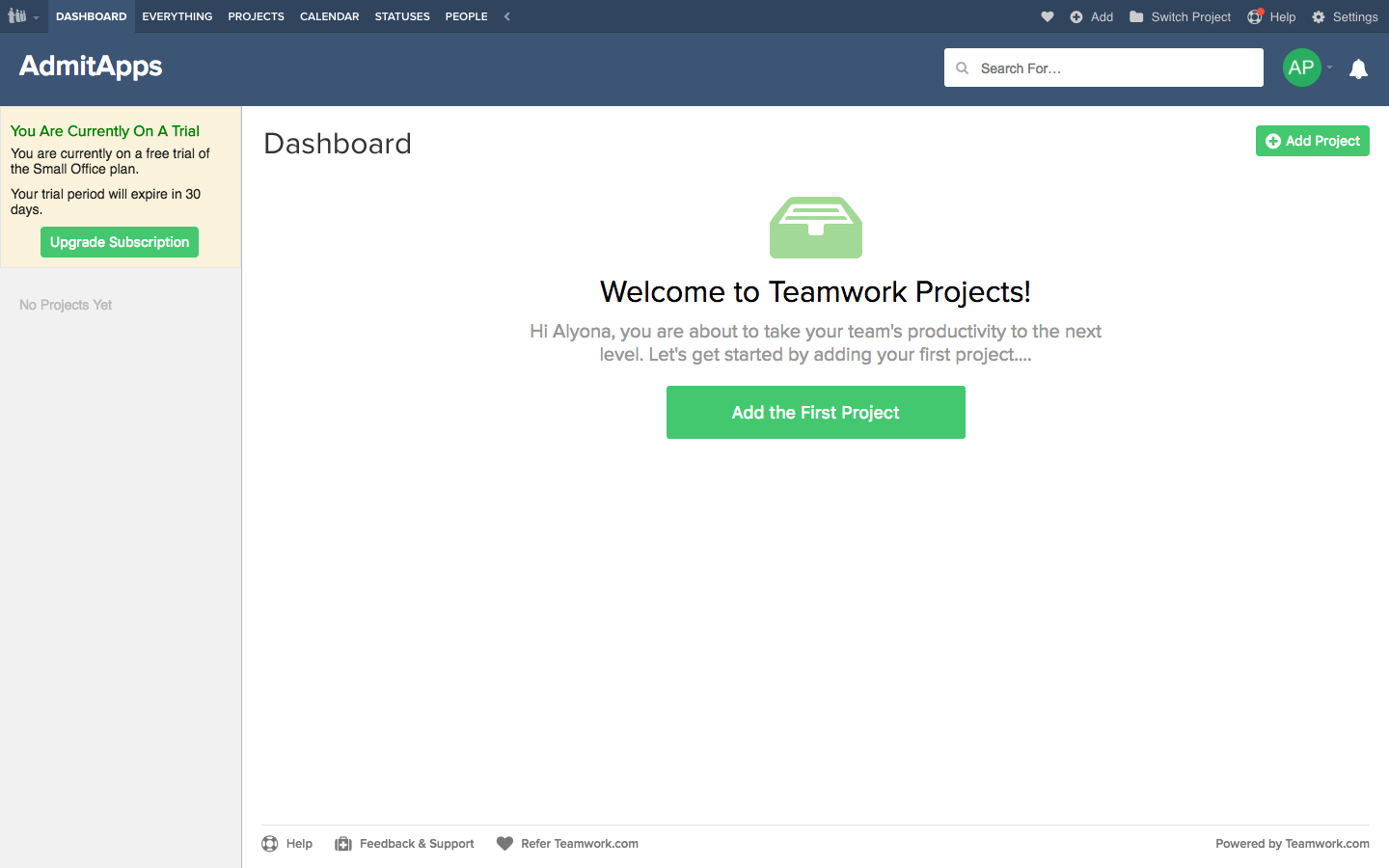
Task: Open the Powered by Teamwork.com link
Action: 1292,843
